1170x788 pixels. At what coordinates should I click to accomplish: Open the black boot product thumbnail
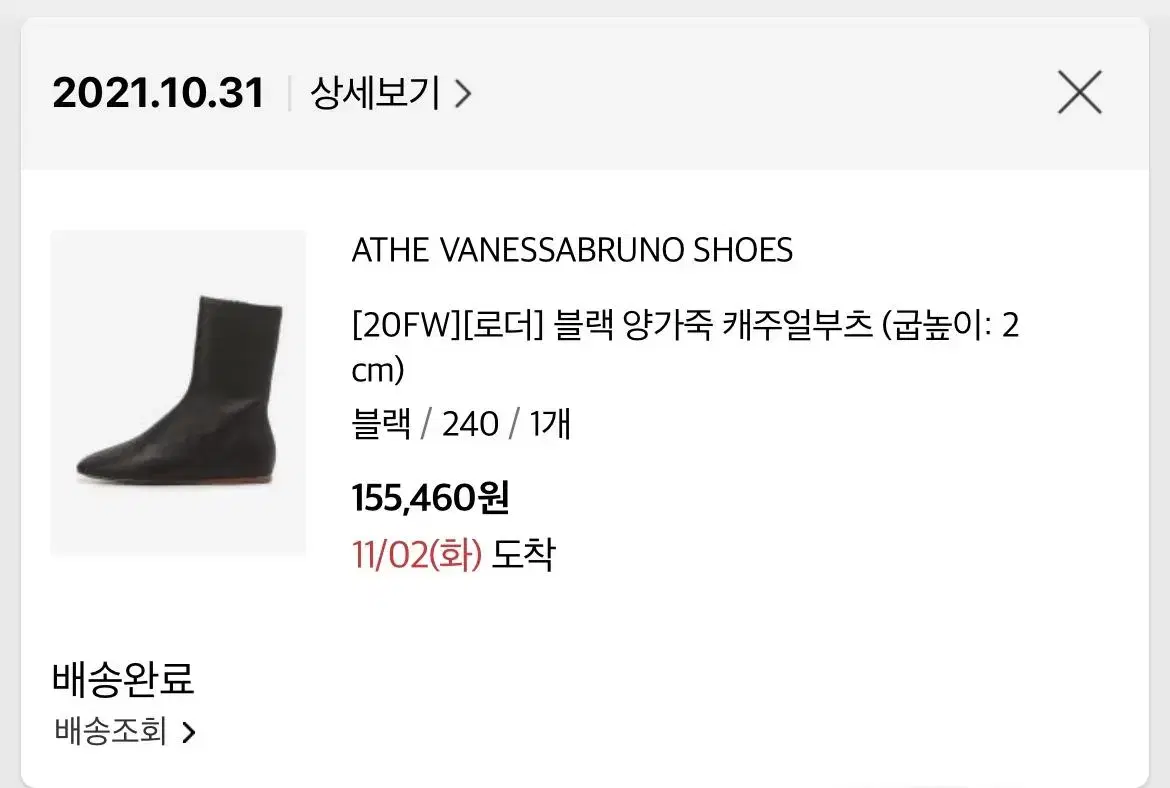tap(178, 393)
